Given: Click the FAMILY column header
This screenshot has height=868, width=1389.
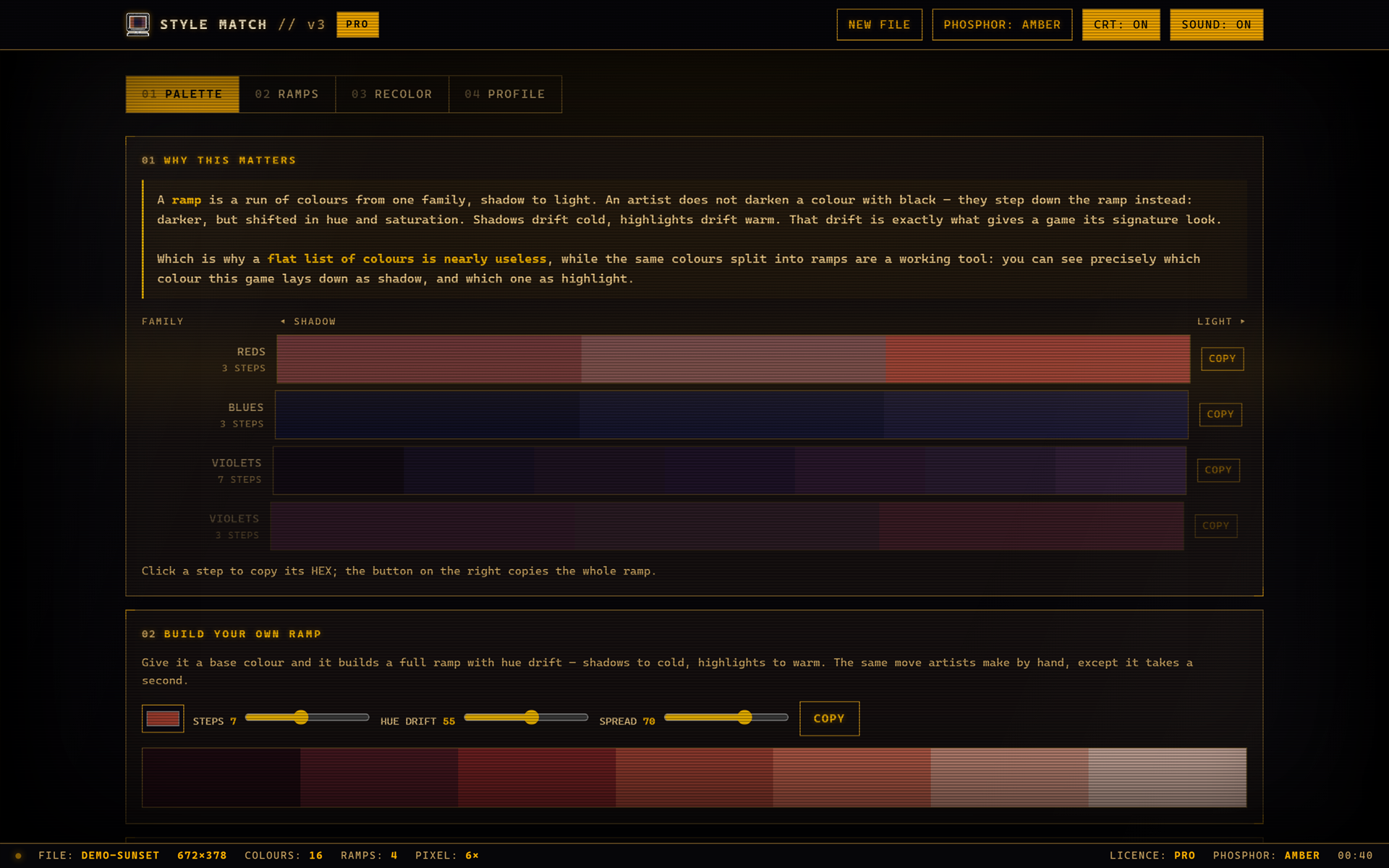Looking at the screenshot, I should pyautogui.click(x=163, y=321).
